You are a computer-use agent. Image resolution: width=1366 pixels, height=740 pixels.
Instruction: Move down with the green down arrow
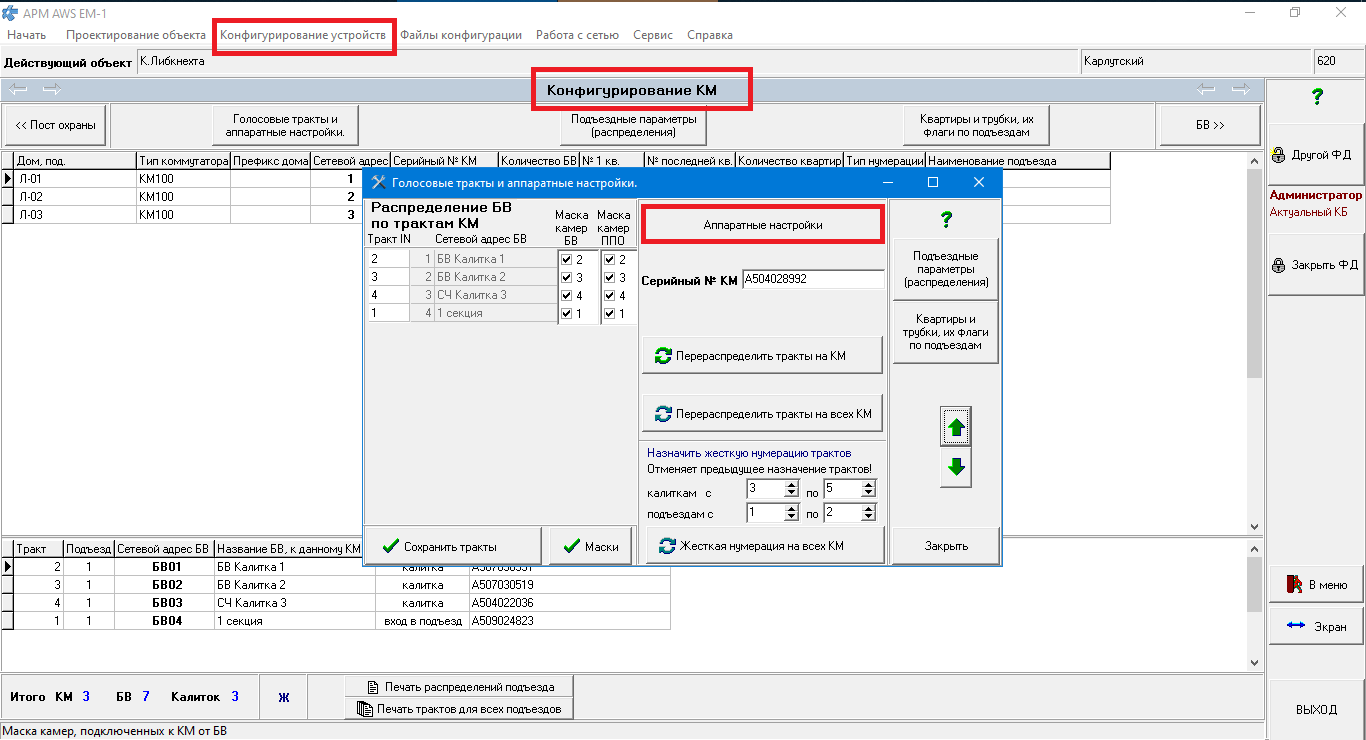coord(956,468)
